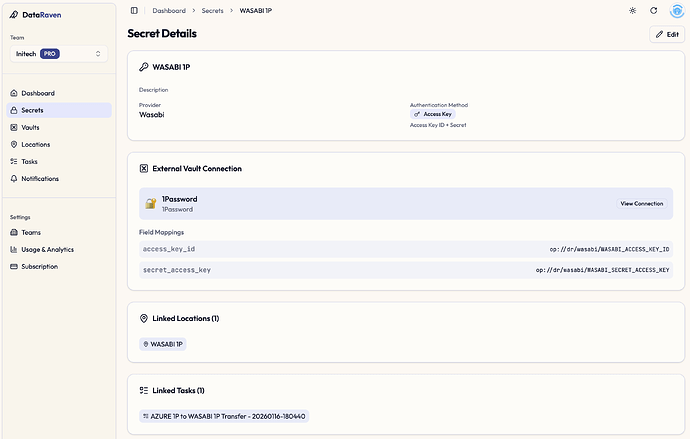The height and width of the screenshot is (439, 690).
Task: Switch theme using the sun icon
Action: (631, 10)
